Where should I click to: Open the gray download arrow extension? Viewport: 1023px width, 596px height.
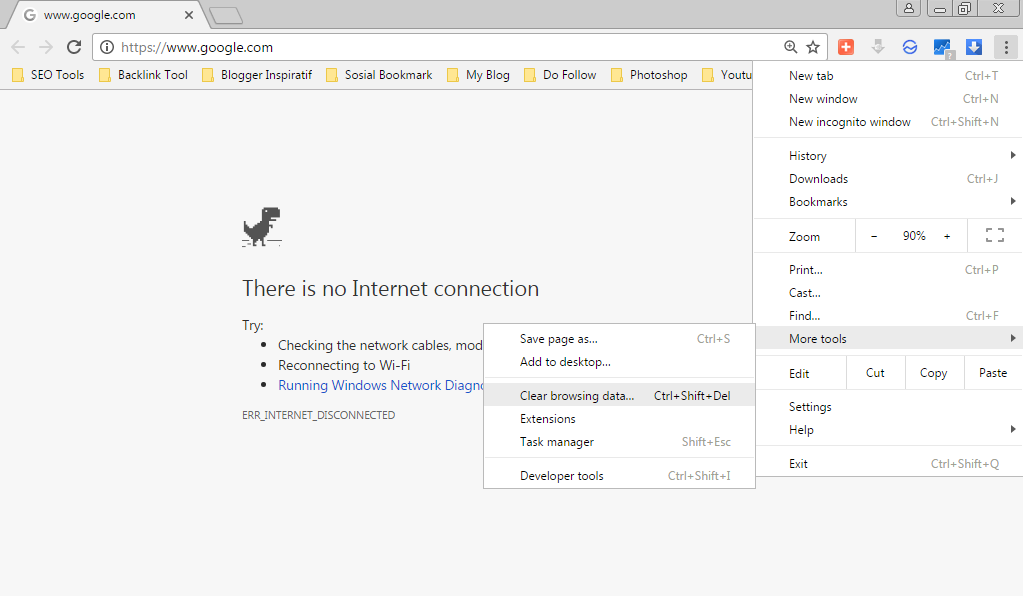[877, 46]
